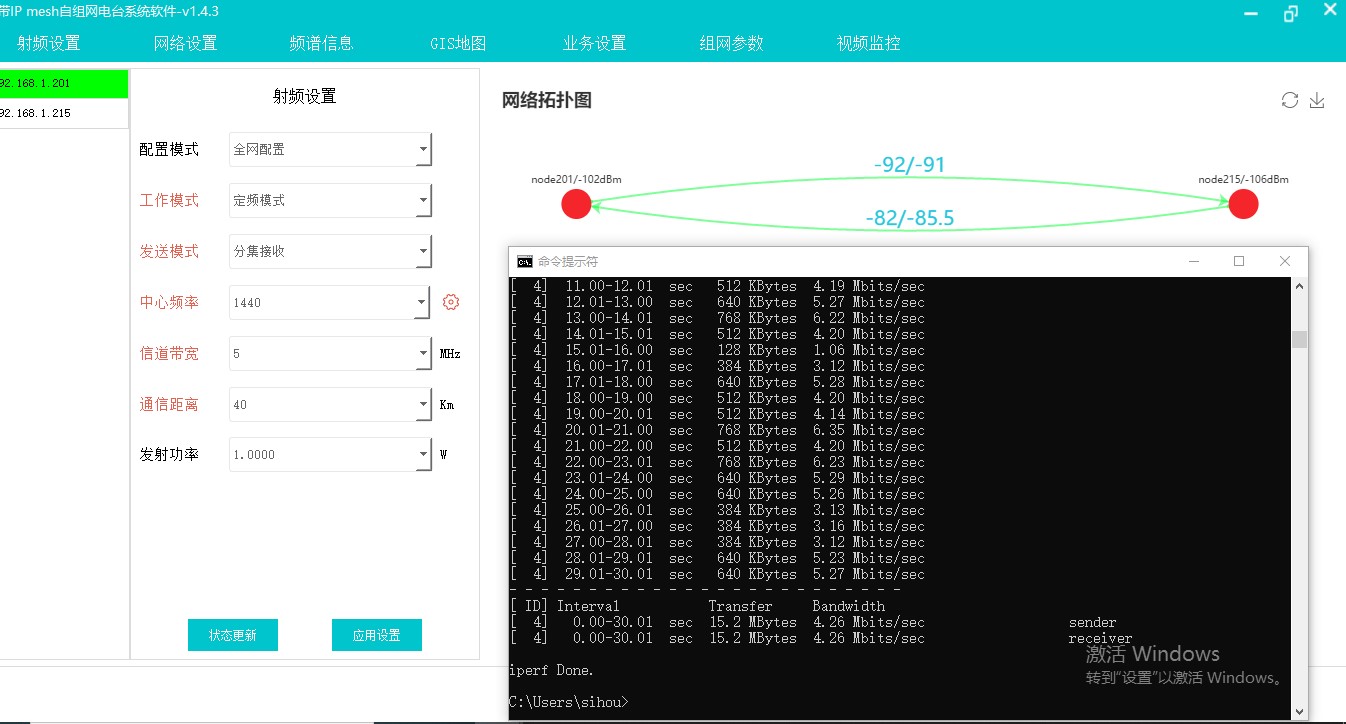
Task: Click the node201 red circle
Action: [576, 204]
